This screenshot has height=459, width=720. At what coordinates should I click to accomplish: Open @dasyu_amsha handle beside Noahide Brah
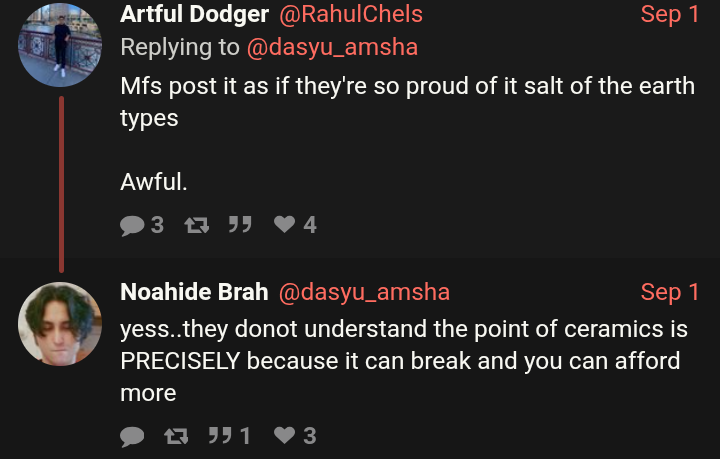(364, 292)
